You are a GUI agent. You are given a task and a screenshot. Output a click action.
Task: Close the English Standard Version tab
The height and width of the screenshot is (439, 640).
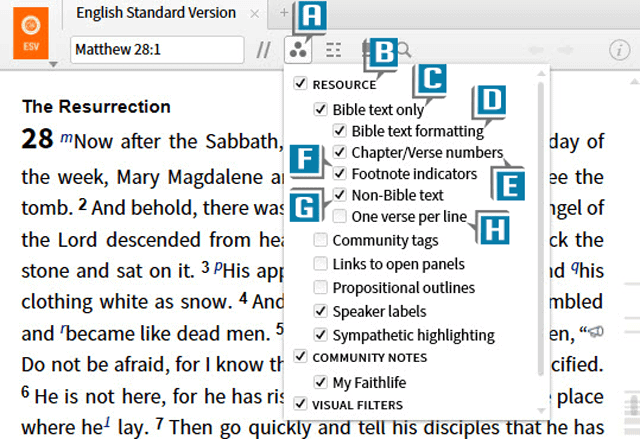coord(255,14)
